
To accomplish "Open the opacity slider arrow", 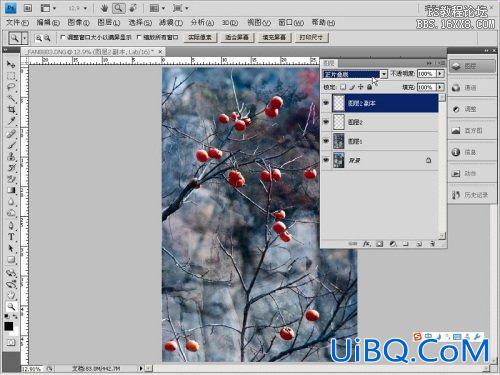I will [x=441, y=74].
